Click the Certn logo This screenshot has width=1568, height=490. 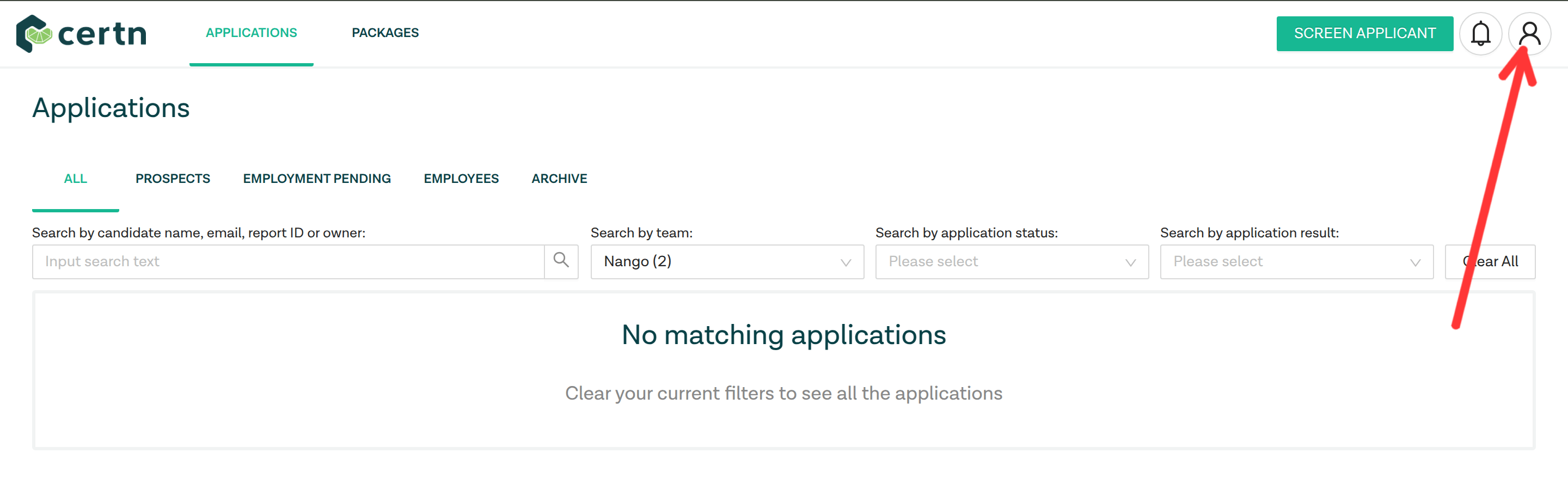(x=82, y=33)
